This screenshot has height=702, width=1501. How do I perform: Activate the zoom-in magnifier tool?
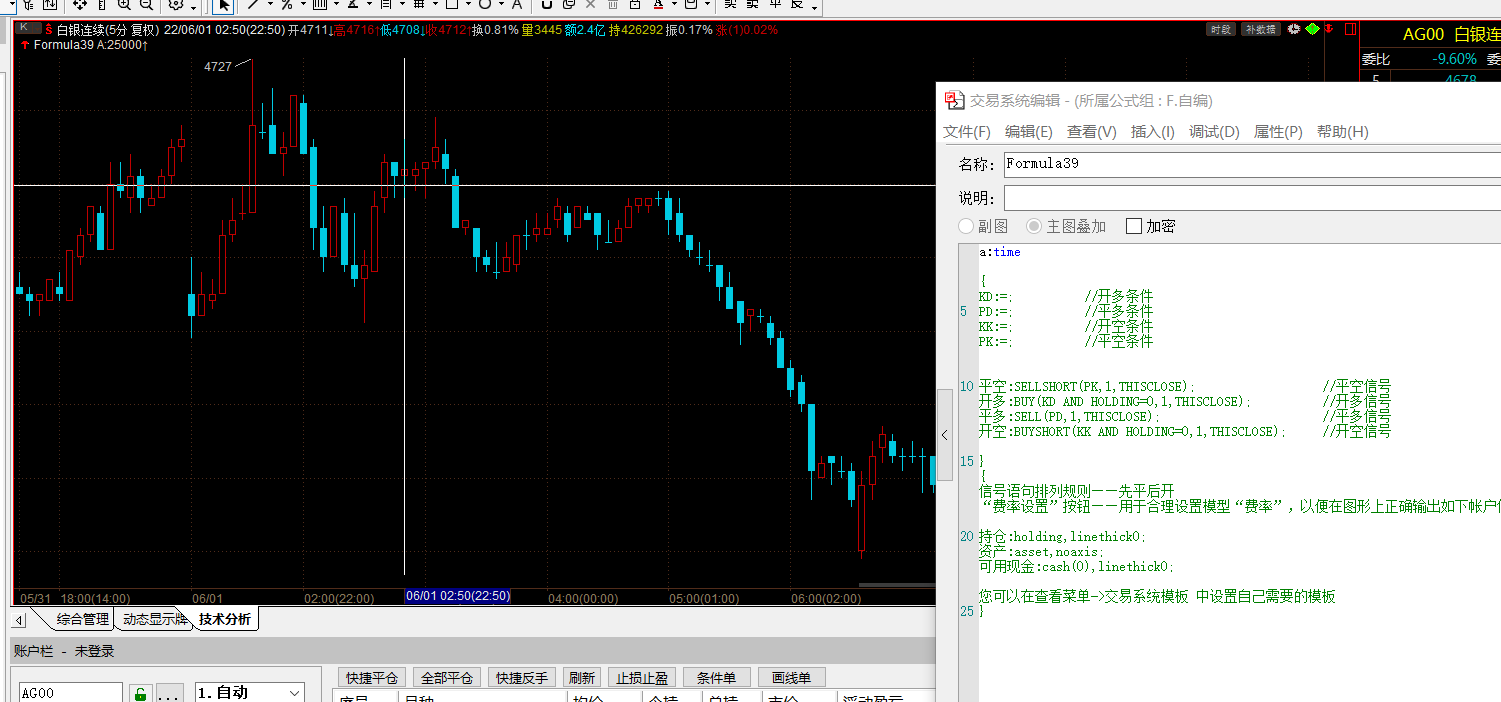click(123, 5)
